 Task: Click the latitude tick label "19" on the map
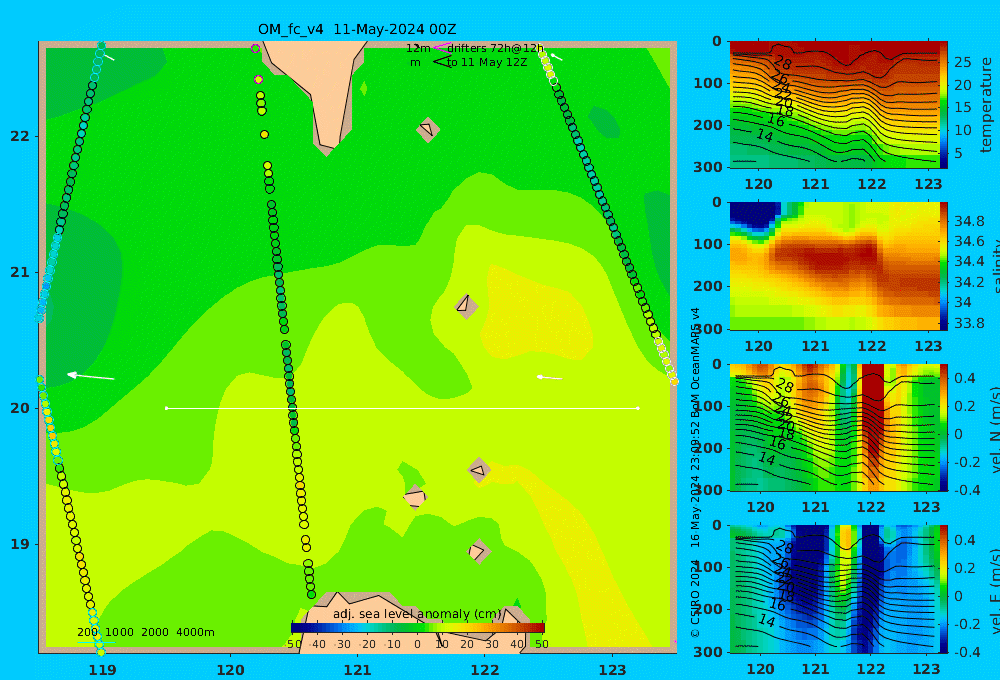(x=20, y=544)
